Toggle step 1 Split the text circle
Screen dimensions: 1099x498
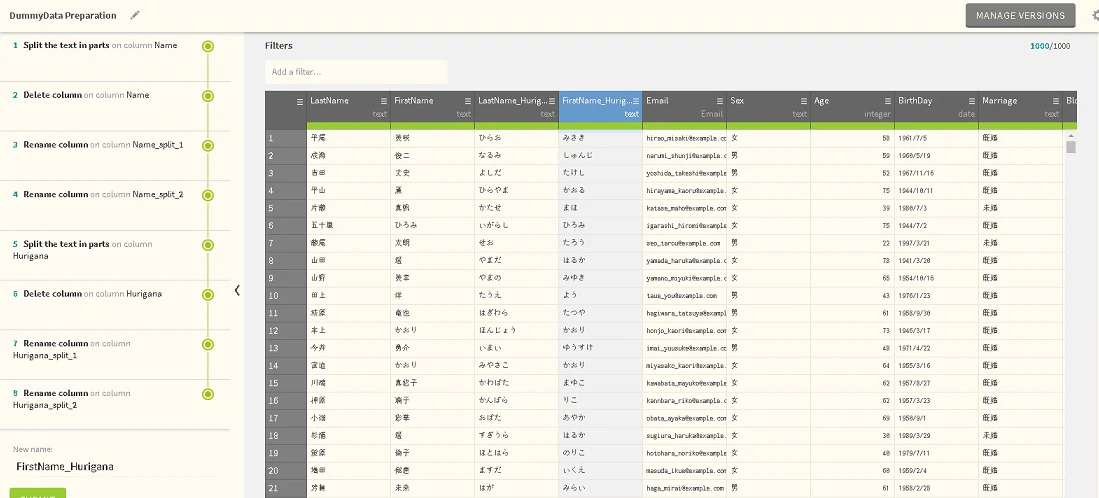click(207, 46)
